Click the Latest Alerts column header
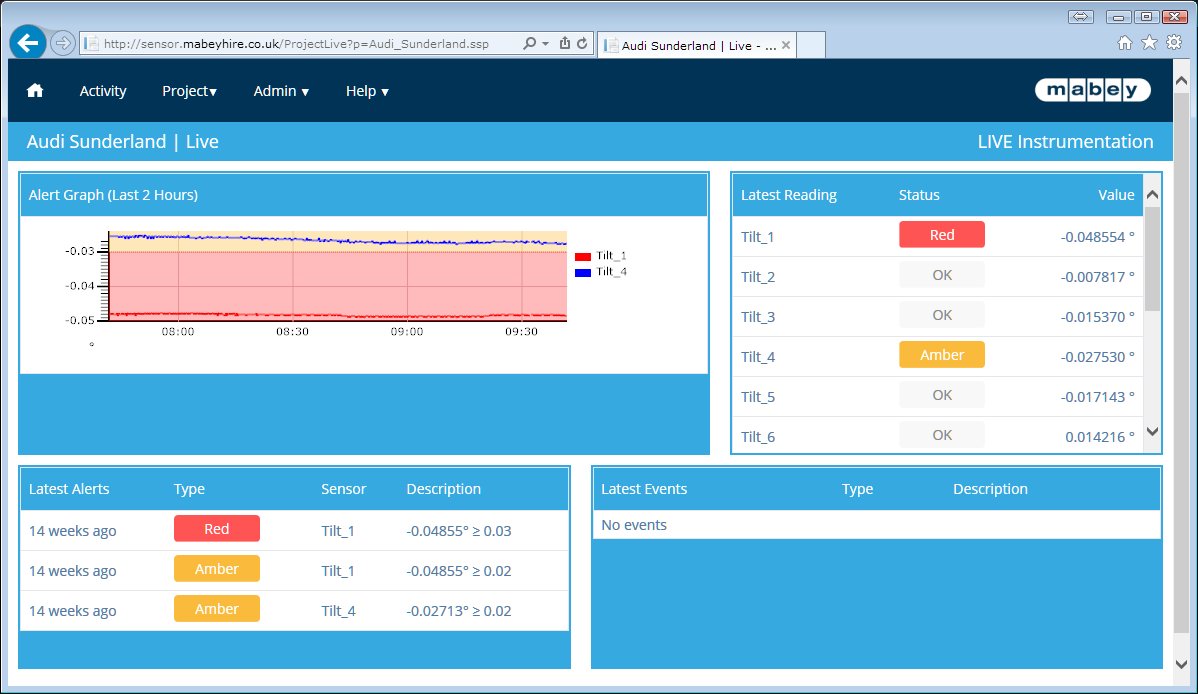The width and height of the screenshot is (1198, 694). (69, 489)
